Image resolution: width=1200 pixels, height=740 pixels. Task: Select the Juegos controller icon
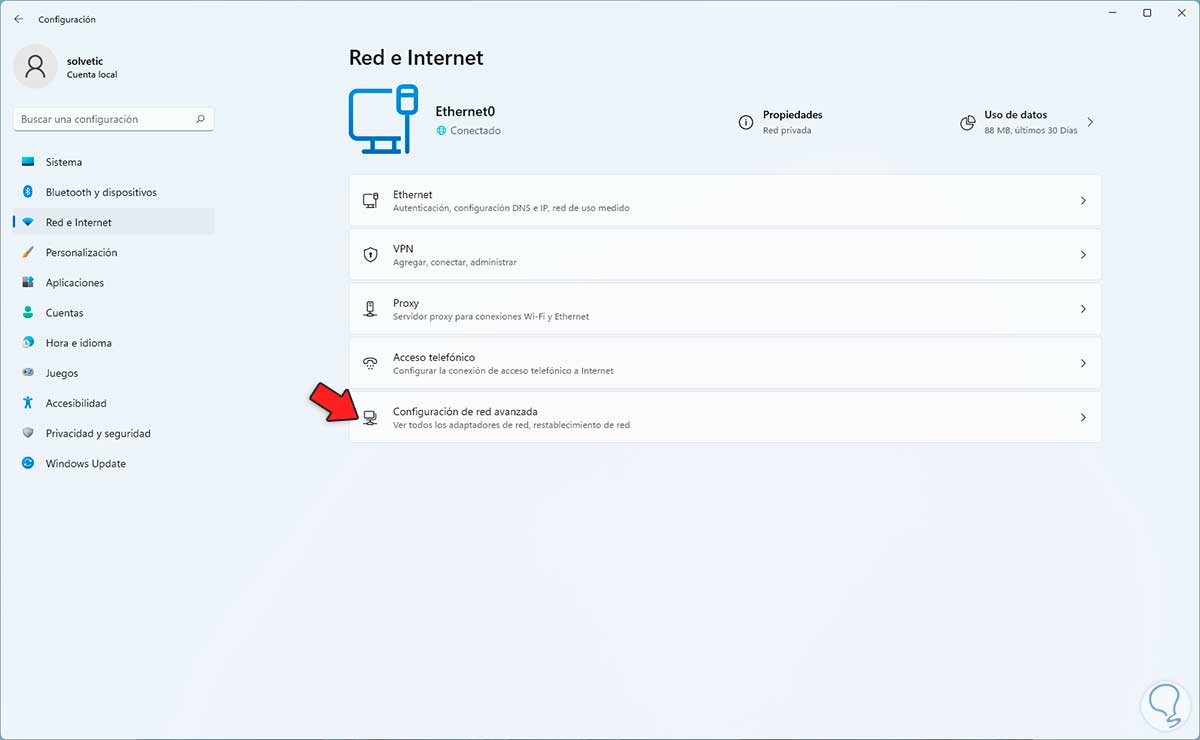click(28, 373)
